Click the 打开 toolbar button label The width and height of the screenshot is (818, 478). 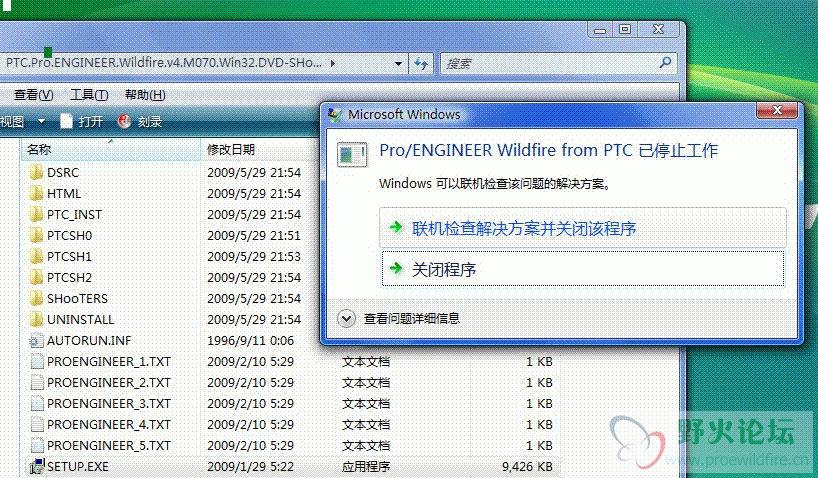click(91, 122)
